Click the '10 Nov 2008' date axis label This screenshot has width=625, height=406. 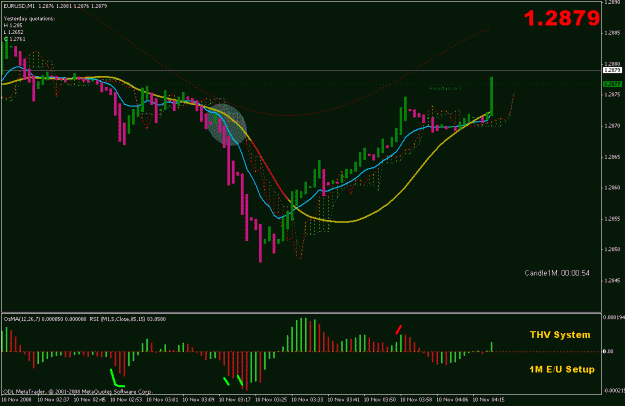tap(16, 400)
